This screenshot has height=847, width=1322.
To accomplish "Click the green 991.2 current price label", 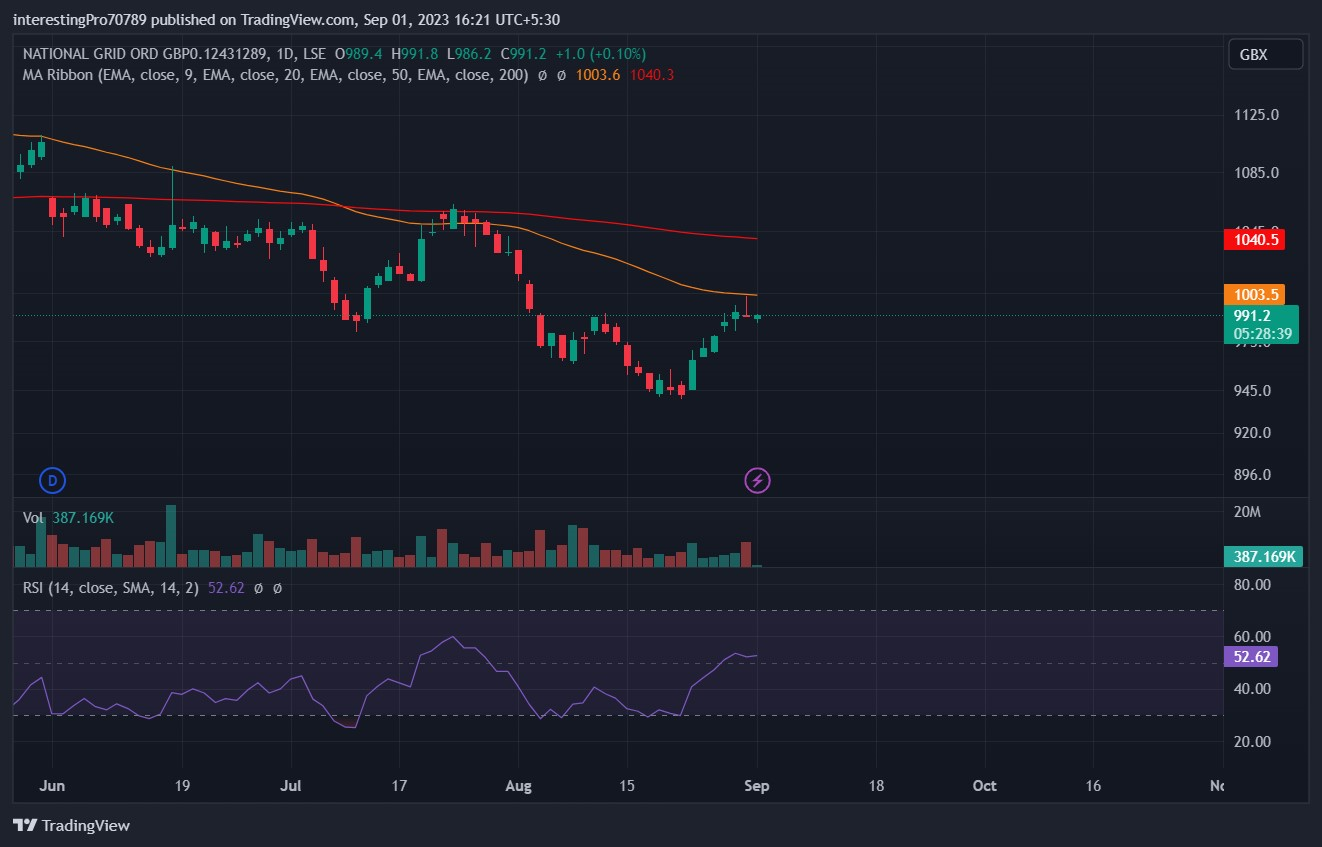I will pyautogui.click(x=1252, y=316).
